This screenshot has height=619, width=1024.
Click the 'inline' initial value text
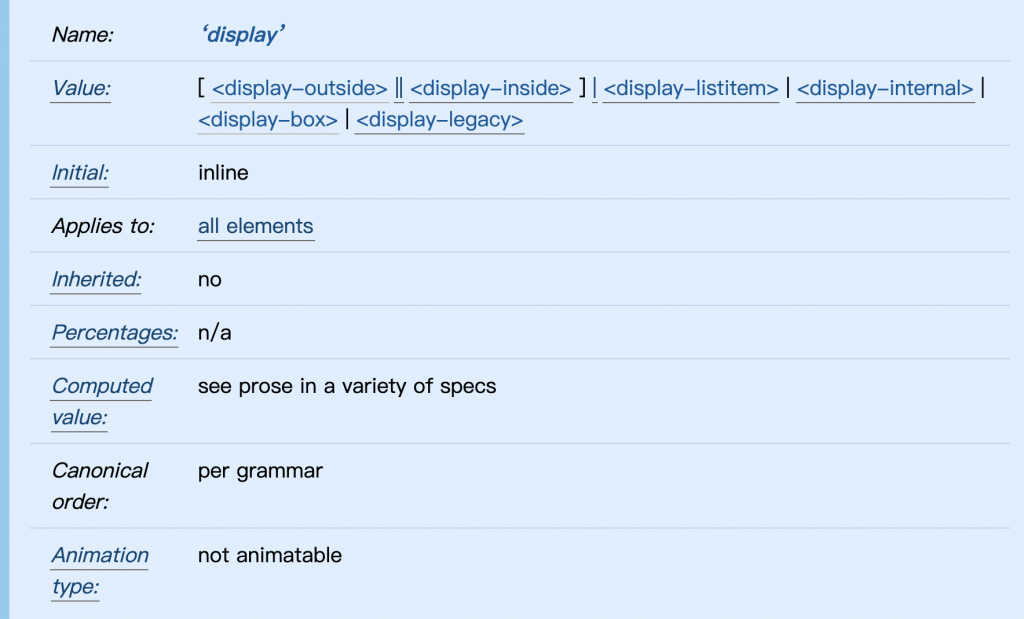click(223, 173)
